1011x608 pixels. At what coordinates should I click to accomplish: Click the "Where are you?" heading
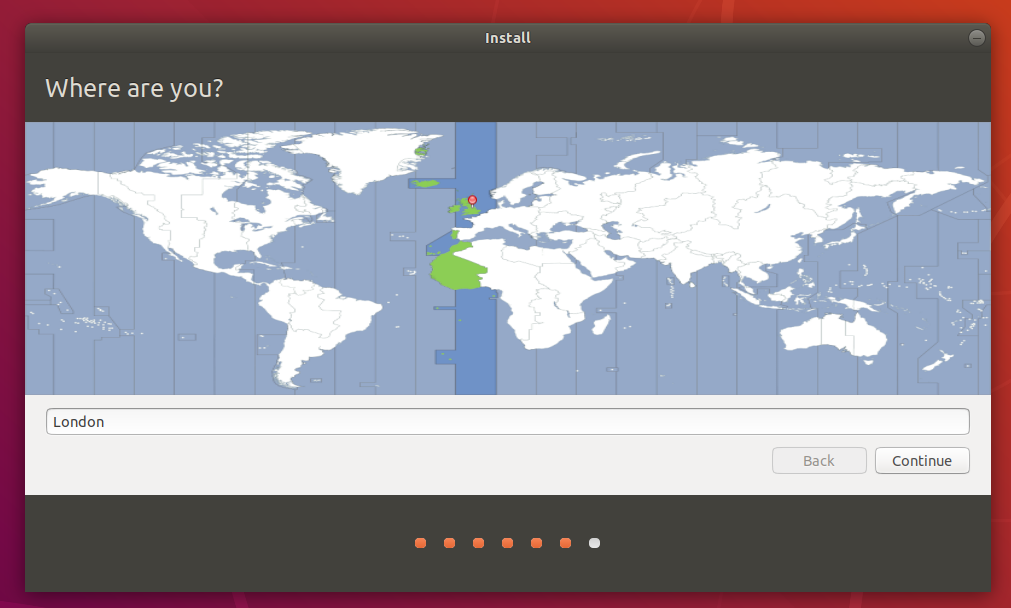(x=134, y=88)
